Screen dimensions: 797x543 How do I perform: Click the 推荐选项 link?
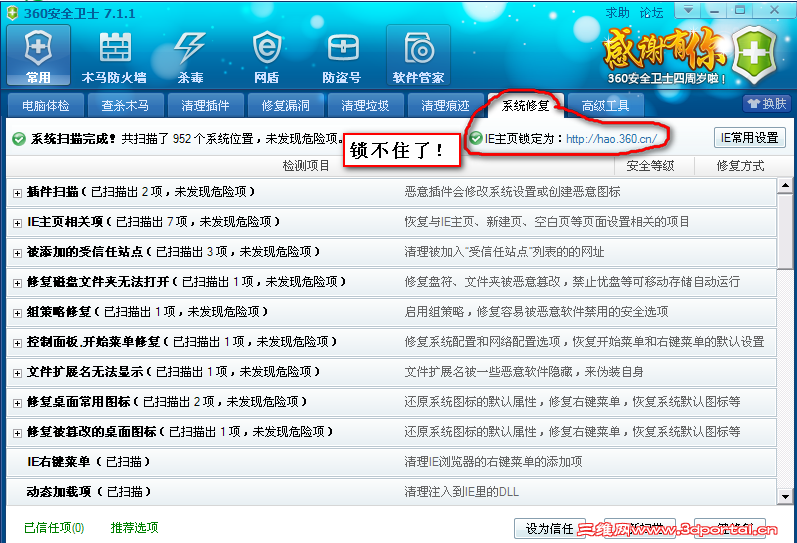(134, 528)
